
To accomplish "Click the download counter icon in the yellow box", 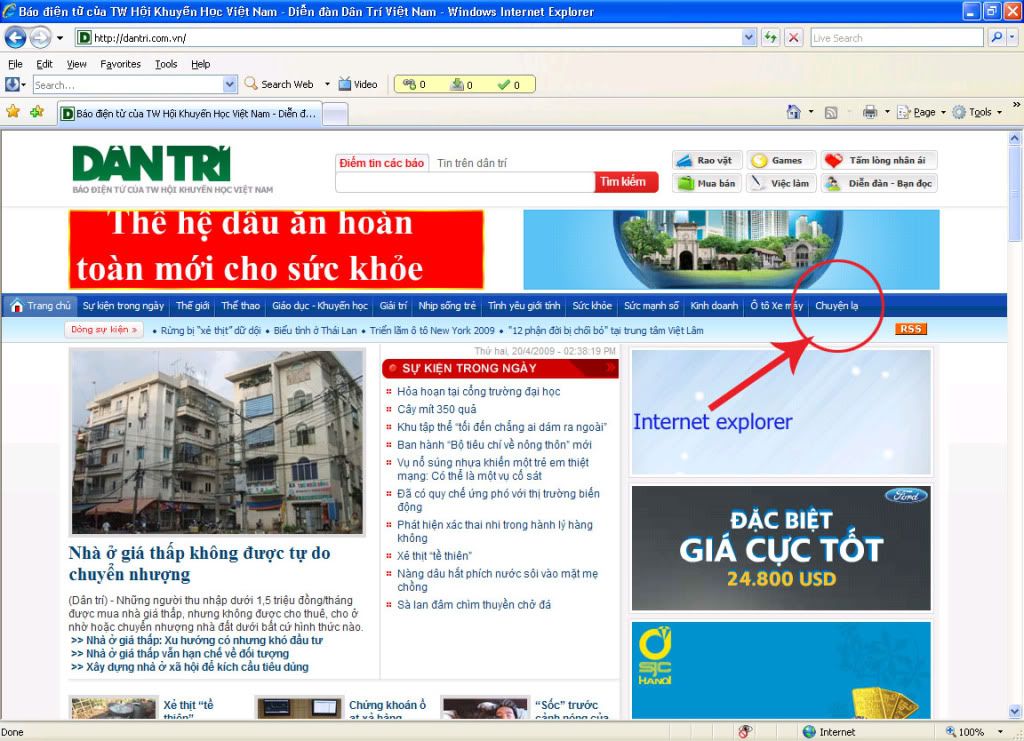I will point(457,85).
